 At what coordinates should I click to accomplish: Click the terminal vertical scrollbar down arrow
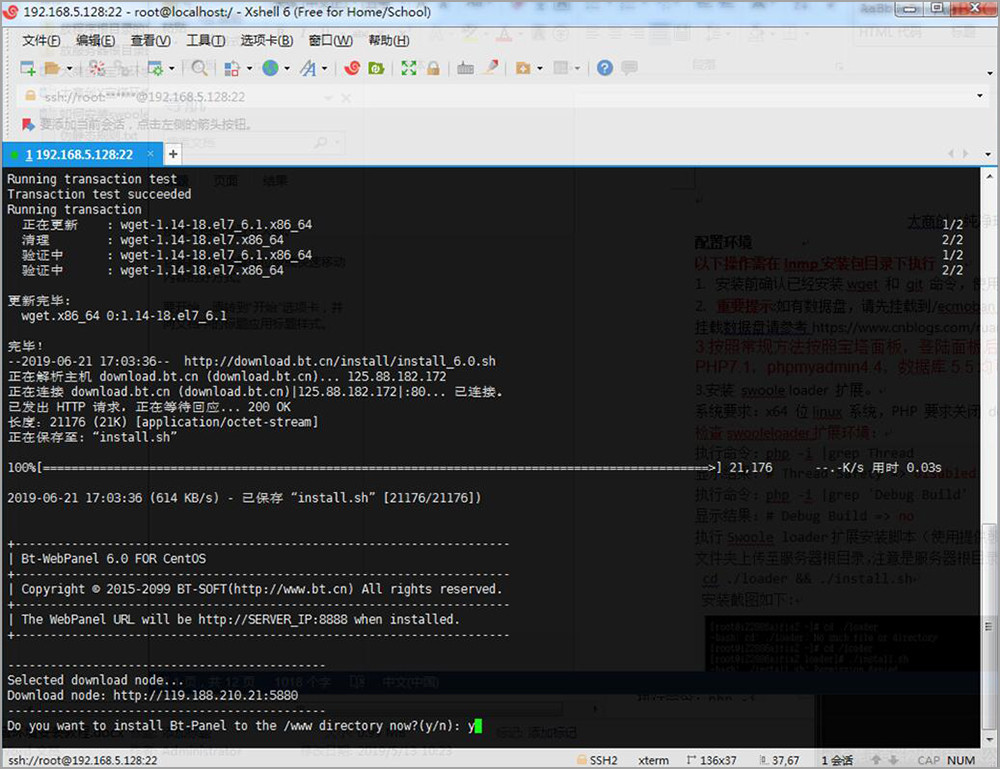pos(989,738)
